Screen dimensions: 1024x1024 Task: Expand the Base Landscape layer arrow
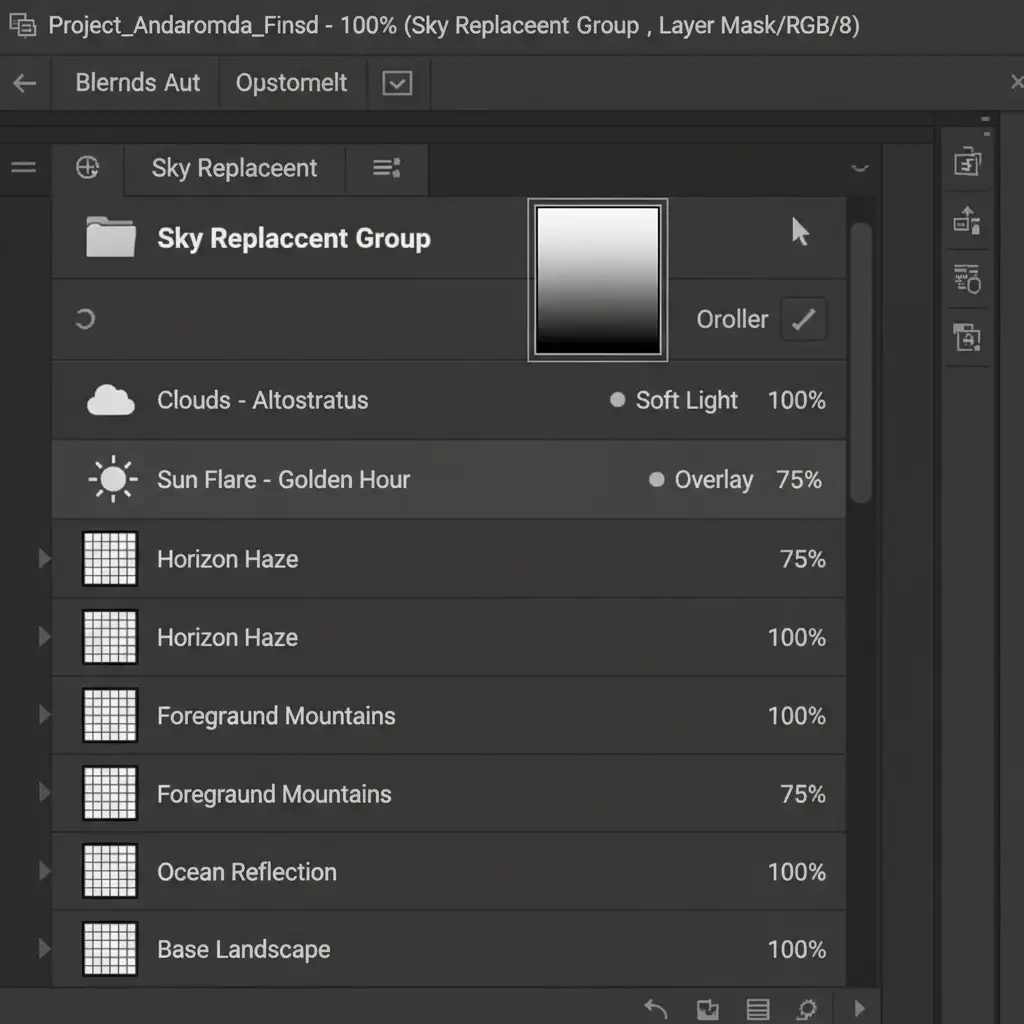[x=44, y=949]
